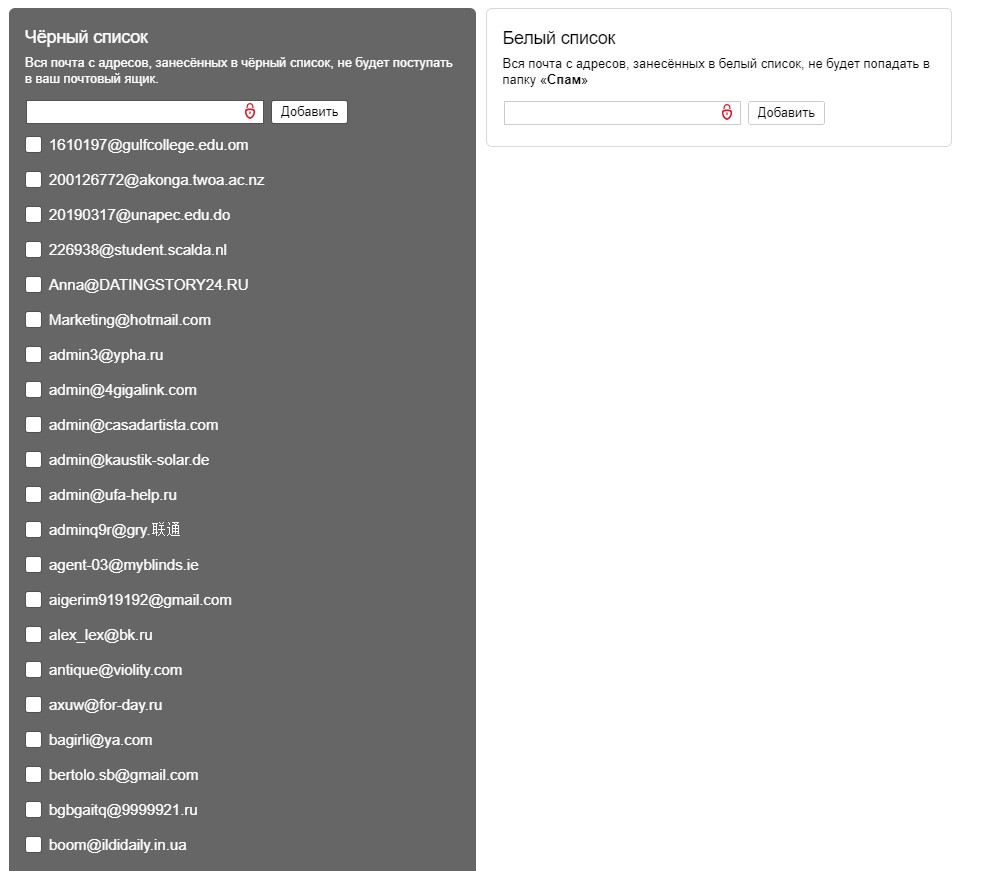The height and width of the screenshot is (871, 984).
Task: Mark the Marketing@hotmail.com checkbox
Action: [x=33, y=320]
